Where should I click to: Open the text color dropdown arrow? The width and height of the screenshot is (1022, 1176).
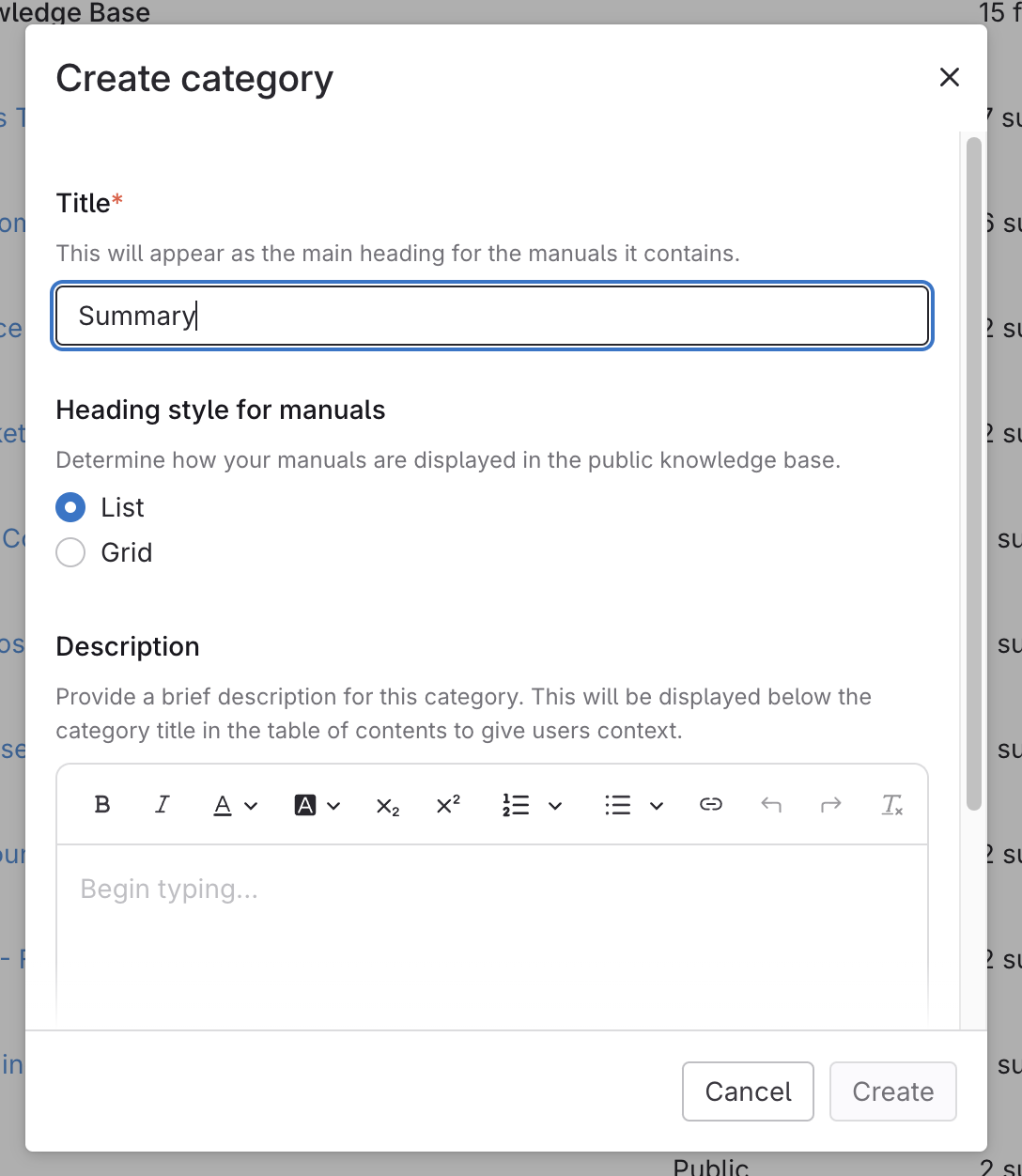click(251, 806)
